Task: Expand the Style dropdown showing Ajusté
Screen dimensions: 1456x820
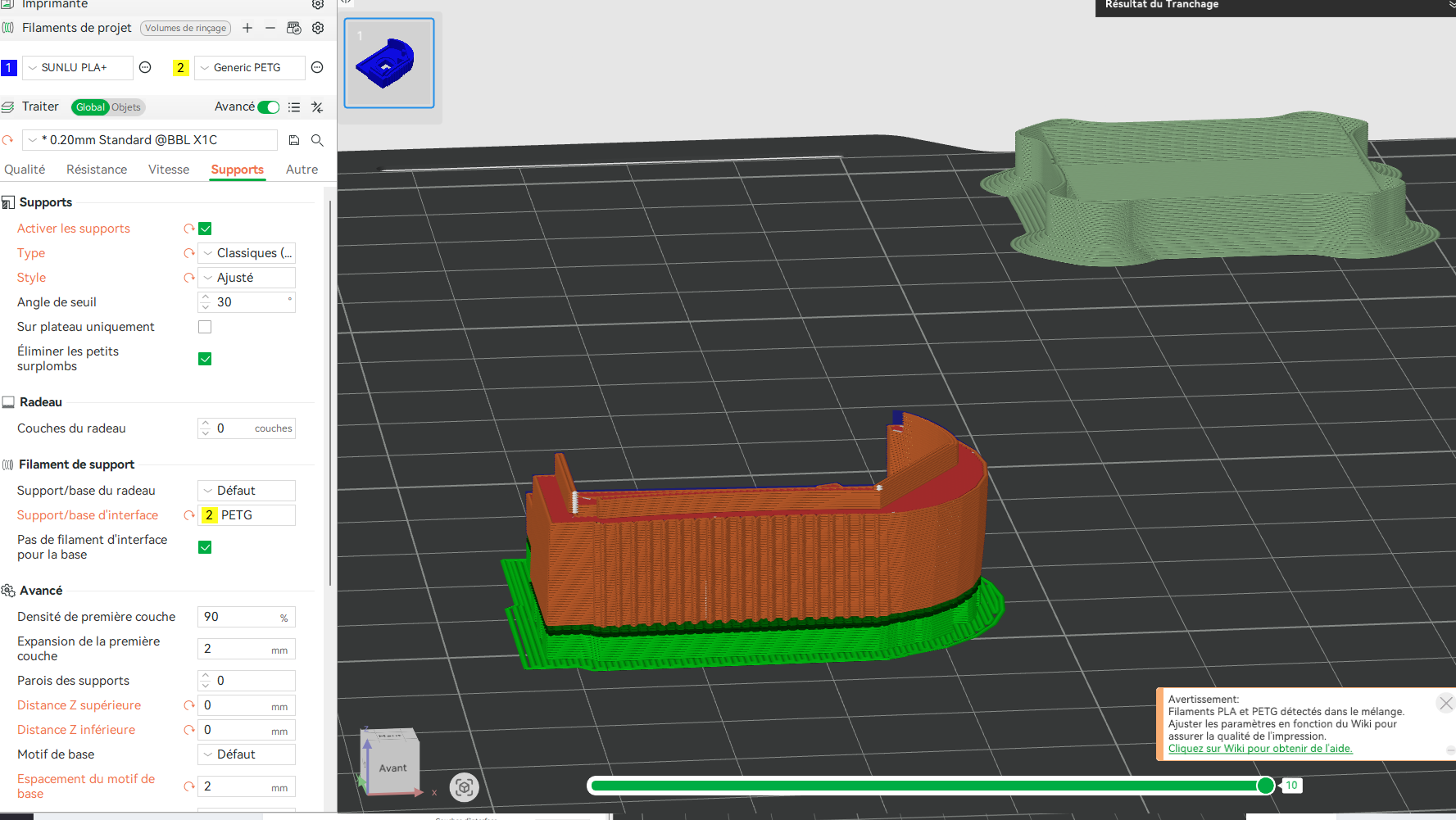Action: (247, 278)
